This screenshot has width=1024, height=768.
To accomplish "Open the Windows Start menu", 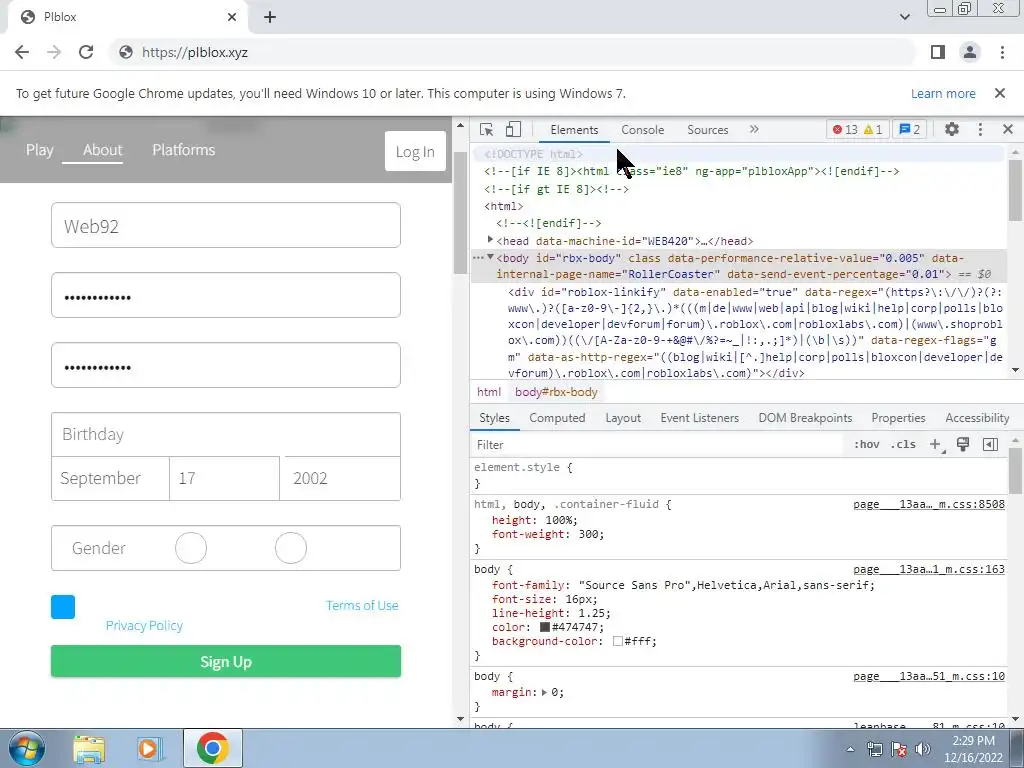I will click(26, 748).
